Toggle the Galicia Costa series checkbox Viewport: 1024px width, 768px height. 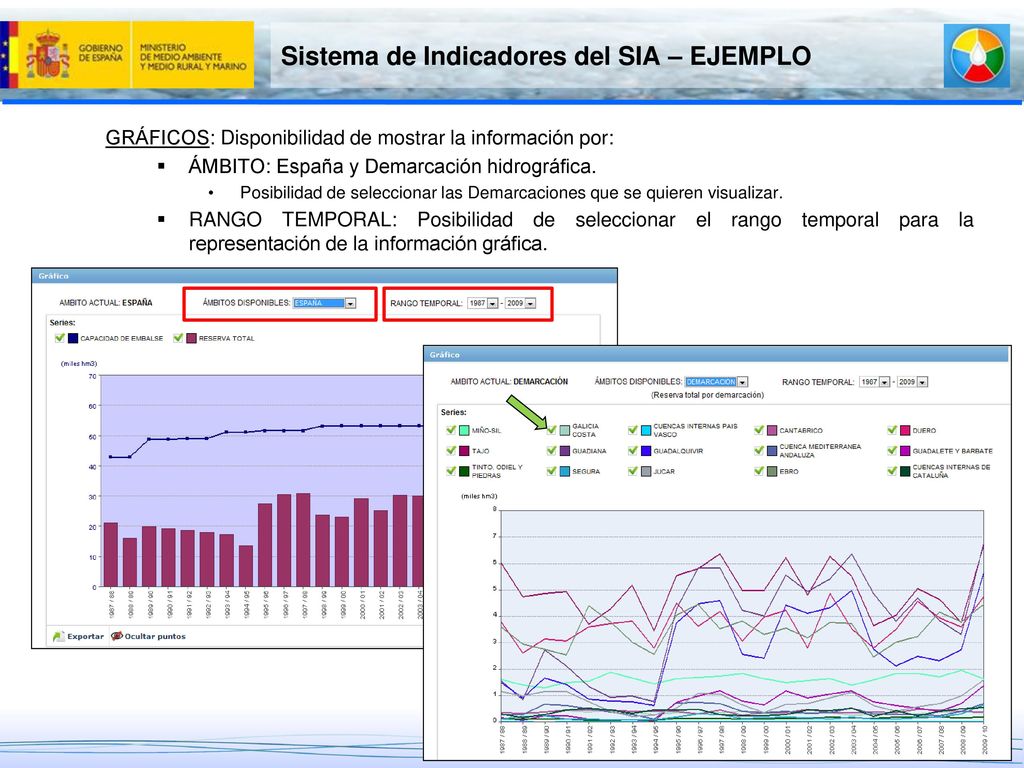552,430
